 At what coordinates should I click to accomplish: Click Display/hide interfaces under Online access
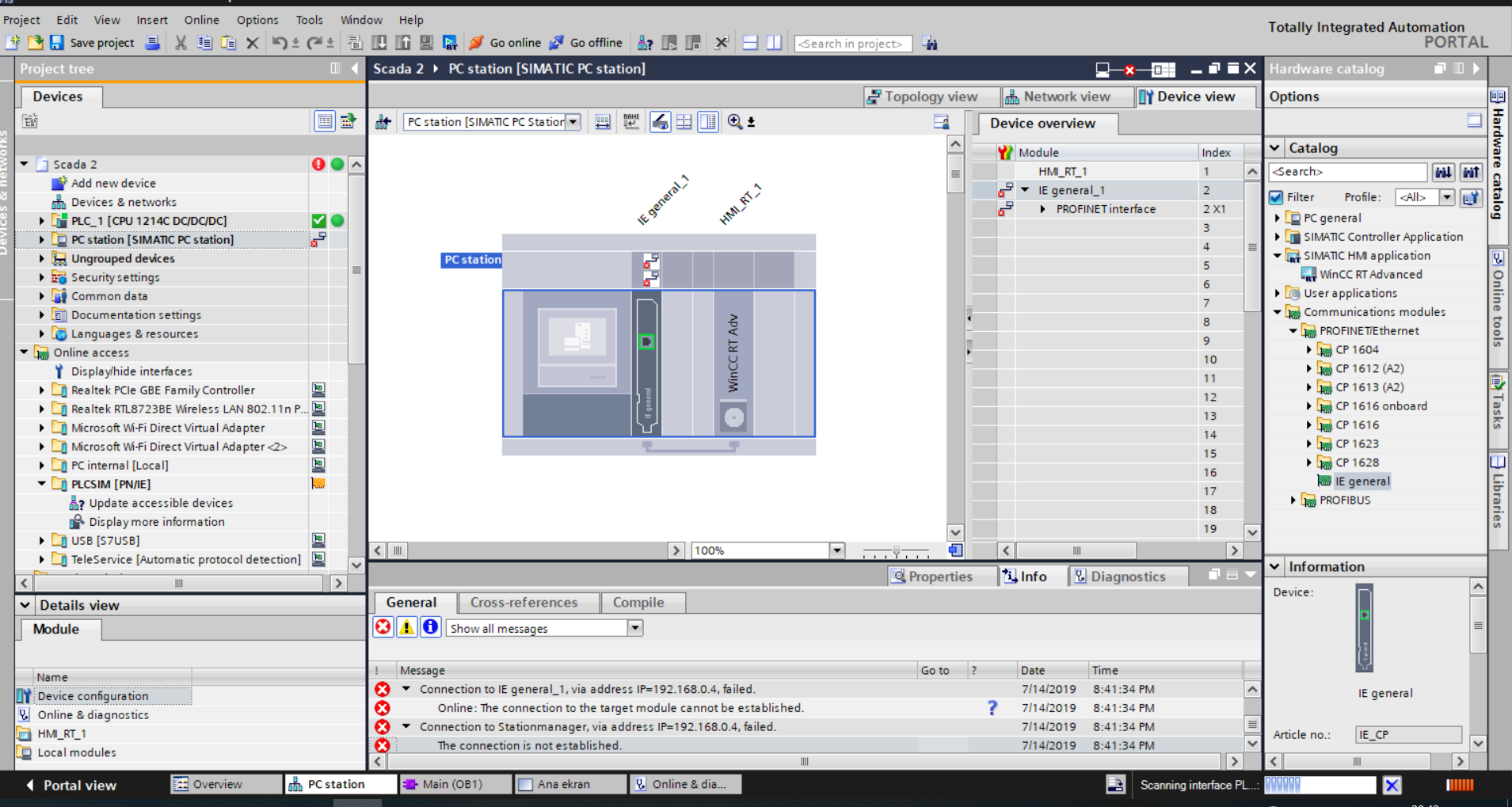point(131,371)
